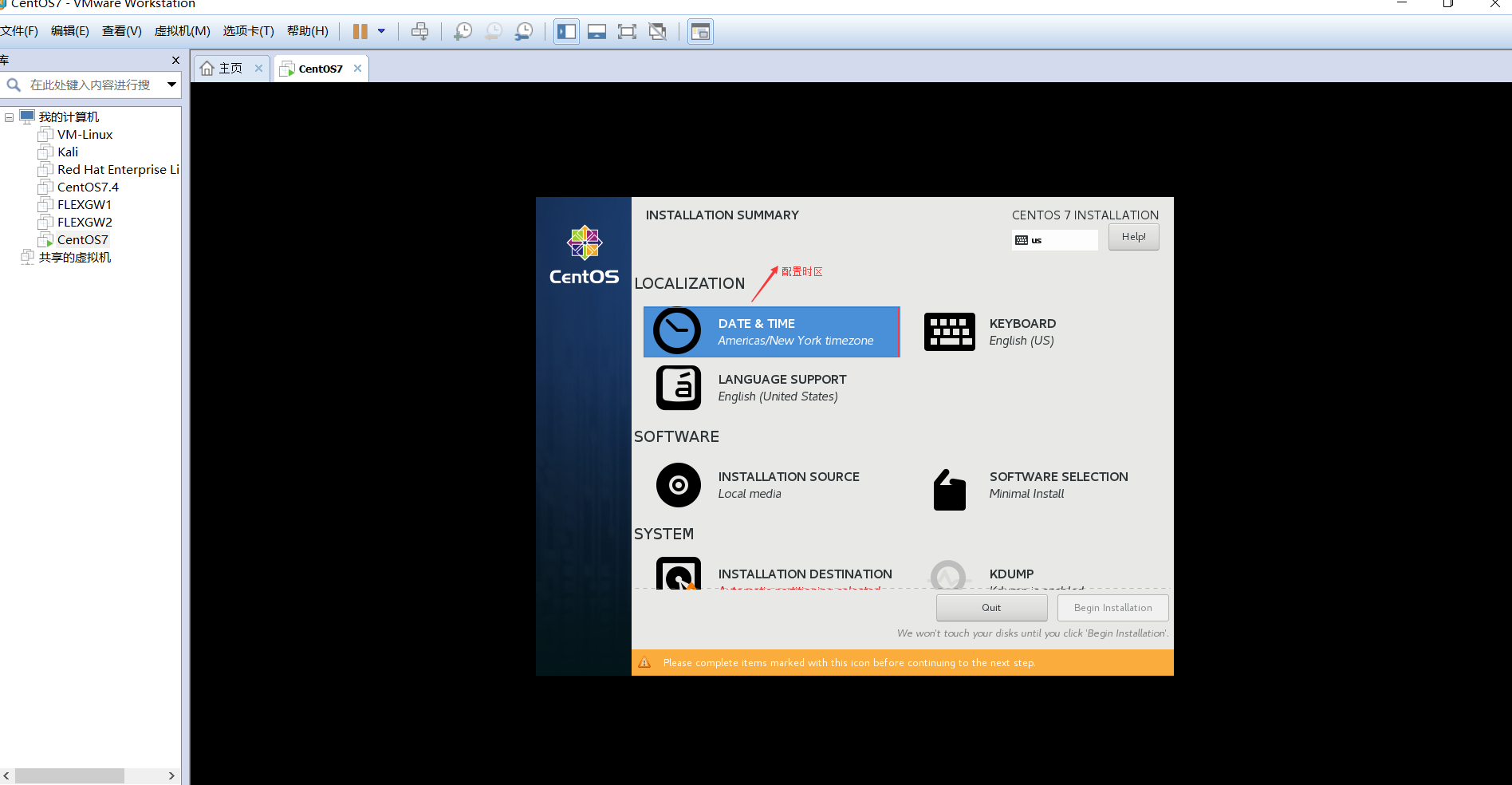The height and width of the screenshot is (785, 1512).
Task: Select VM-Linux in the library
Action: tap(85, 135)
